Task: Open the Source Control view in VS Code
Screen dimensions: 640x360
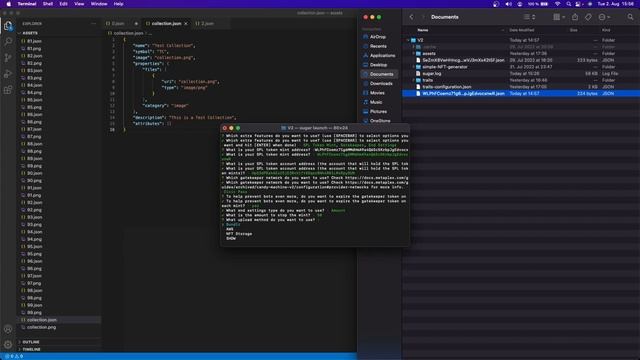Action: click(8, 58)
